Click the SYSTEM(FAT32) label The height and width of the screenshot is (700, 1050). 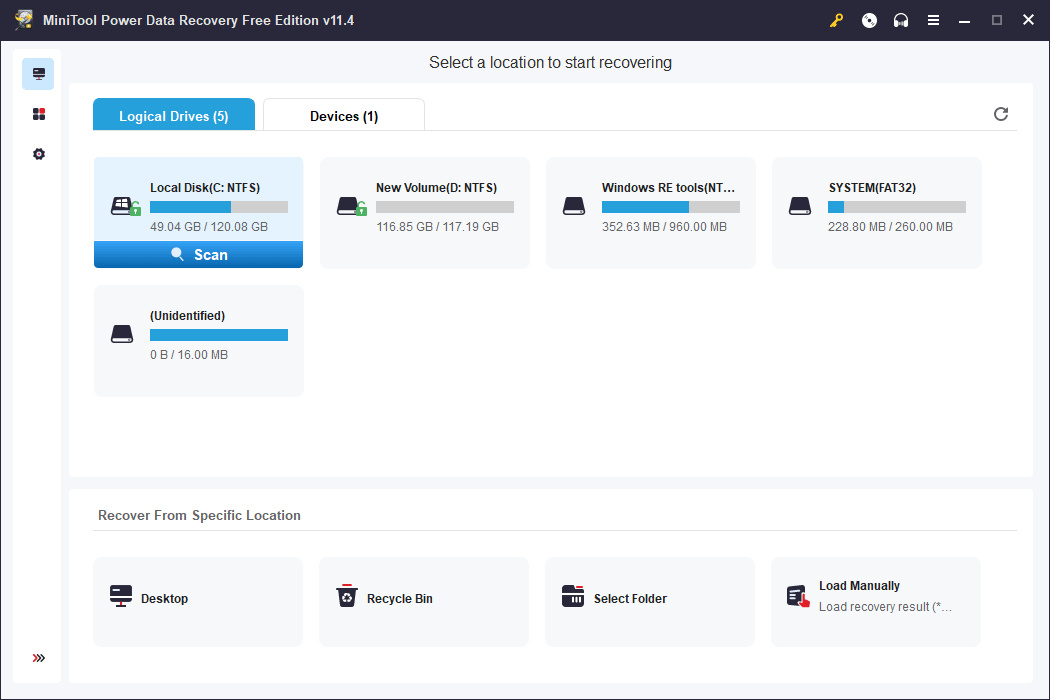[x=872, y=188]
